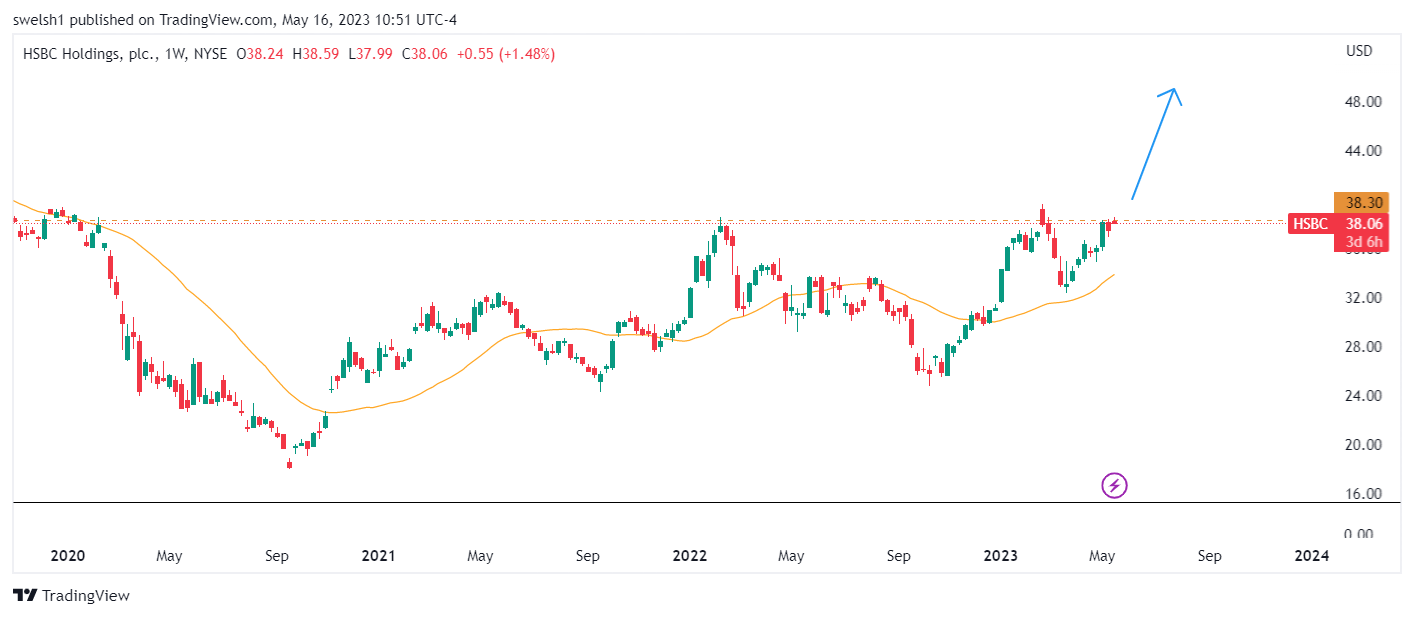This screenshot has width=1414, height=617.
Task: Click the HSBC Holdings symbol title
Action: click(x=89, y=54)
